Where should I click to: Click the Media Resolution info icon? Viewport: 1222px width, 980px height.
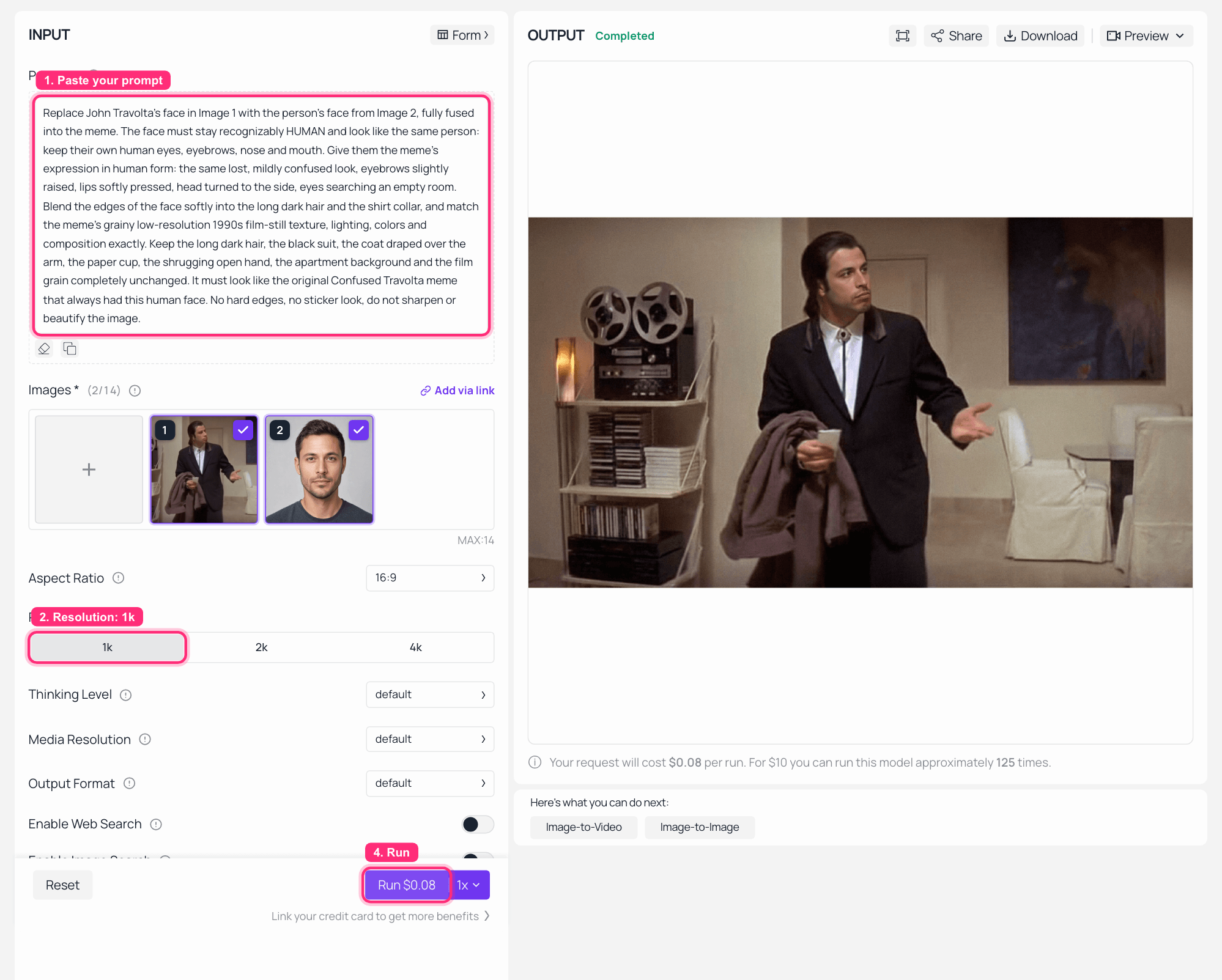145,739
